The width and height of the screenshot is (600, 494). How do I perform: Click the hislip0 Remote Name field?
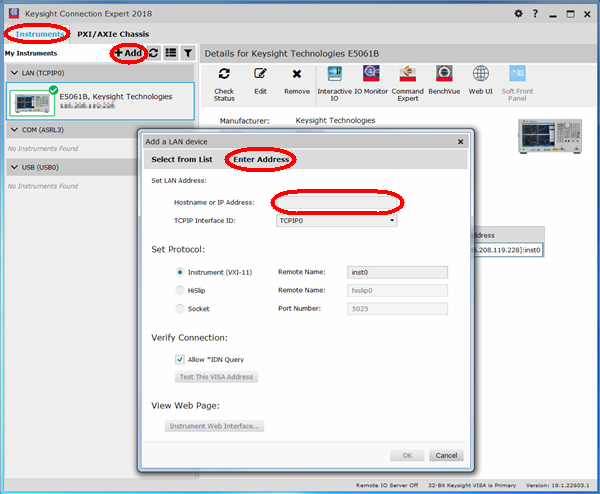tap(397, 290)
